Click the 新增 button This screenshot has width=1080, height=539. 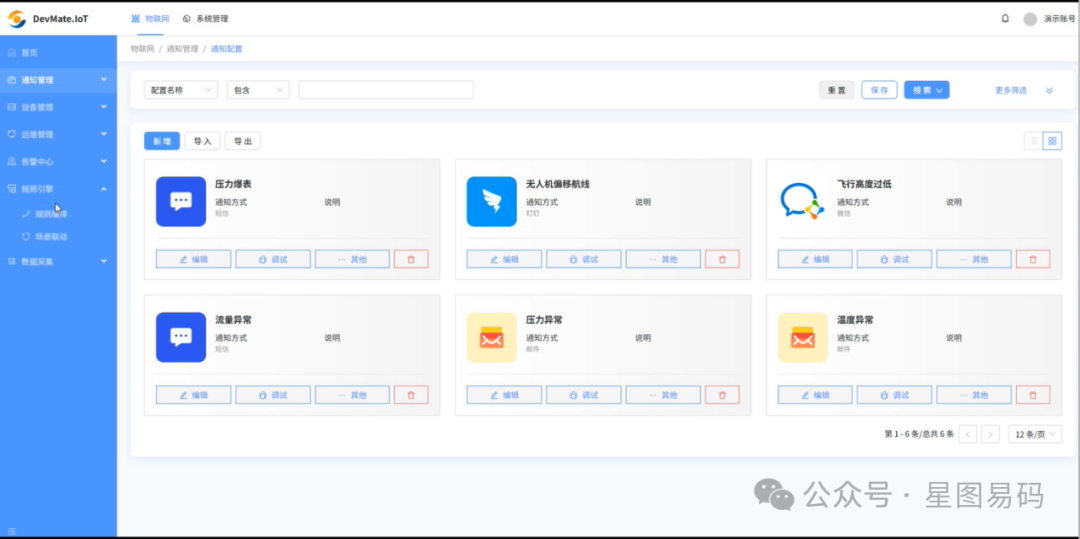tap(162, 141)
